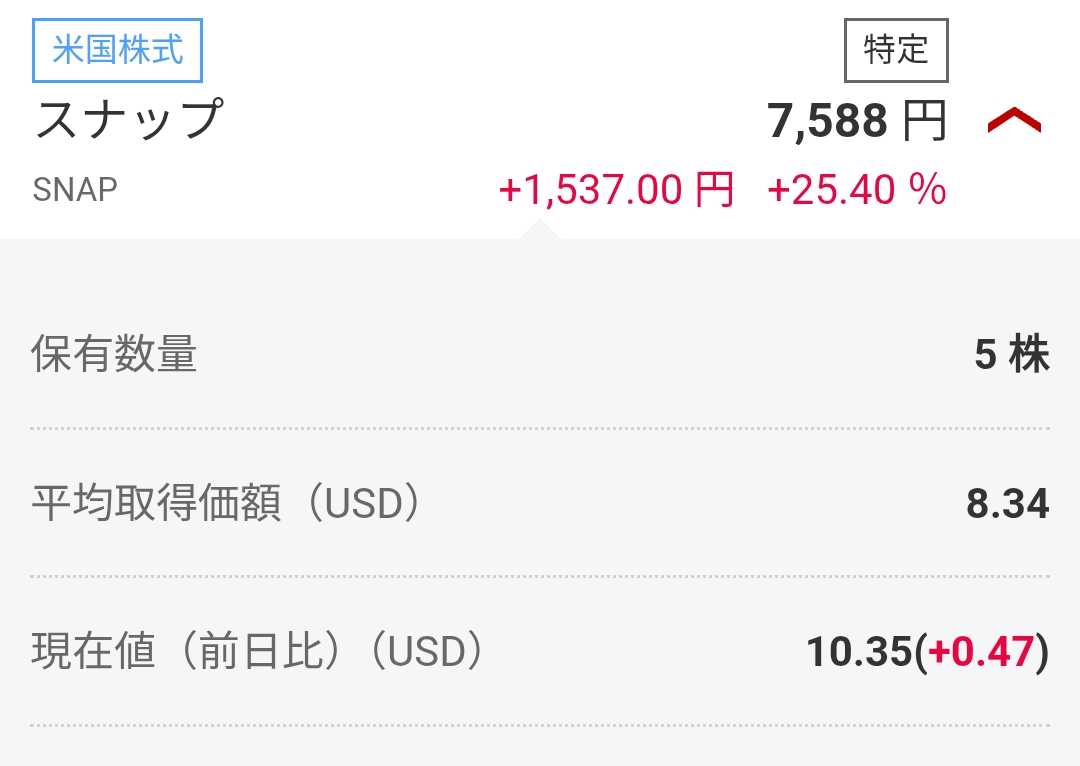
Task: Tap the 7,588 円 valuation amount
Action: click(x=827, y=122)
